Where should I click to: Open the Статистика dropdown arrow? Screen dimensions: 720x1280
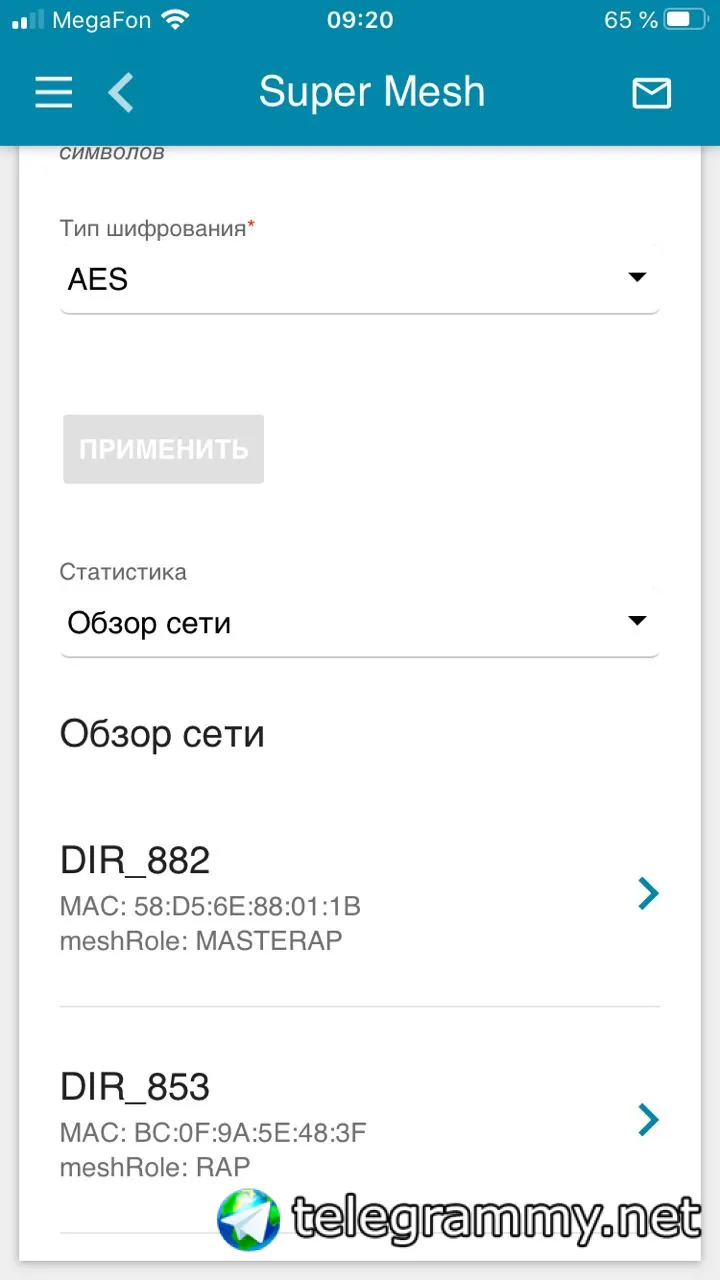pyautogui.click(x=637, y=621)
